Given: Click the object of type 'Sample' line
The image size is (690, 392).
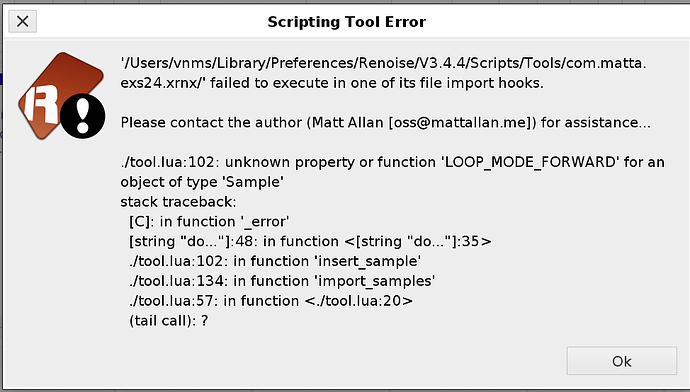Looking at the screenshot, I should pos(202,182).
